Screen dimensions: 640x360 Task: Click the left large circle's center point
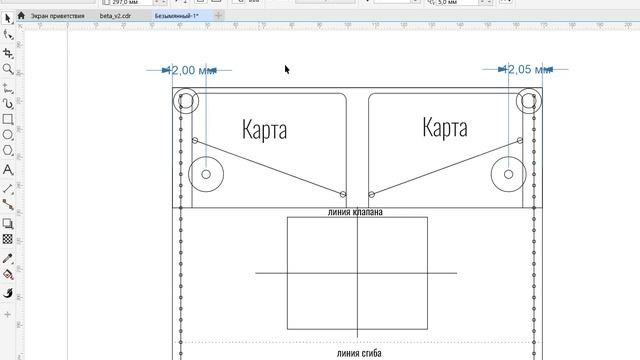pyautogui.click(x=206, y=174)
